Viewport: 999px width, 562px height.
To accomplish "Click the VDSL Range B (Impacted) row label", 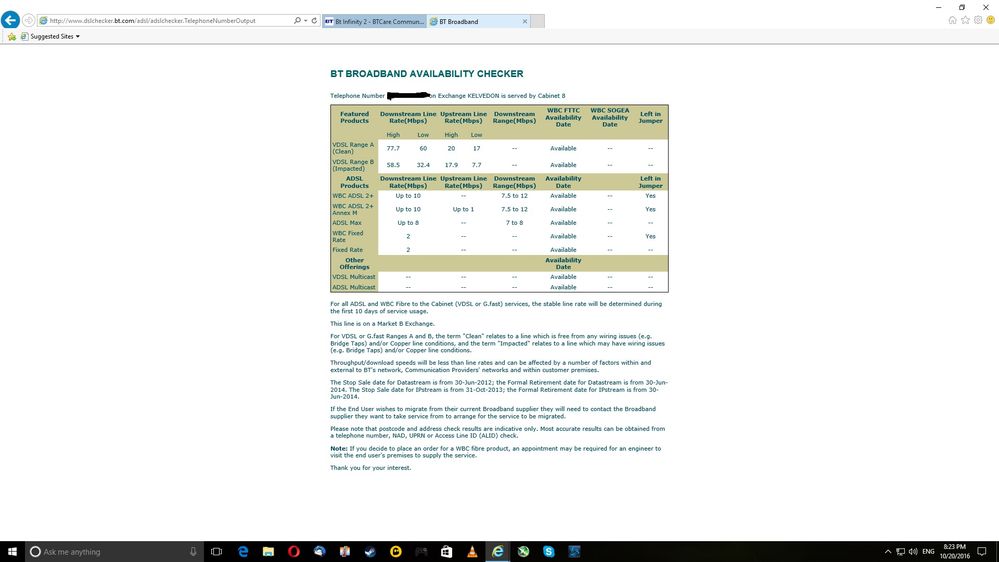I will pyautogui.click(x=353, y=165).
